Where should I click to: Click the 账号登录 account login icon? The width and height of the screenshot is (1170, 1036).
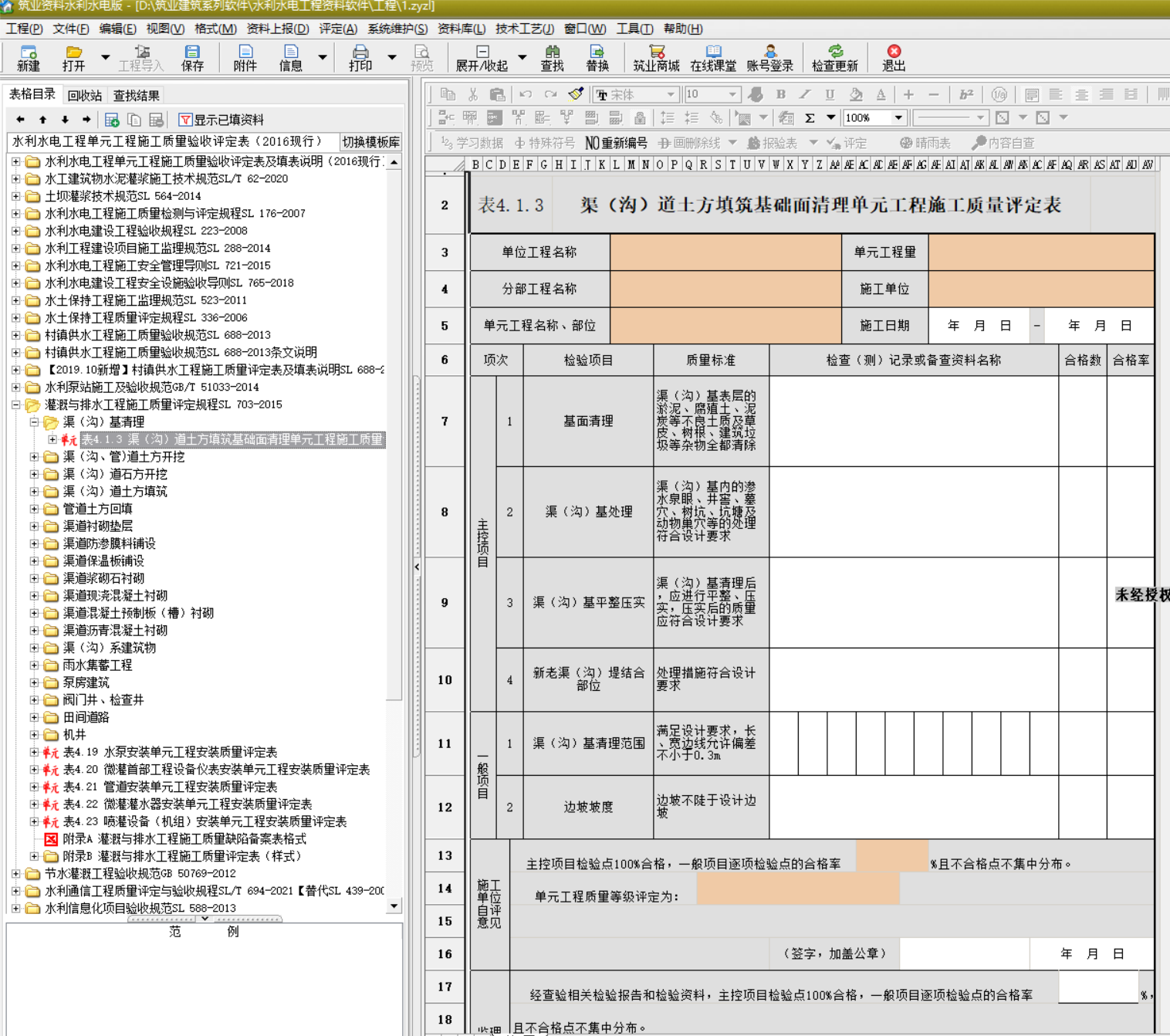(769, 58)
